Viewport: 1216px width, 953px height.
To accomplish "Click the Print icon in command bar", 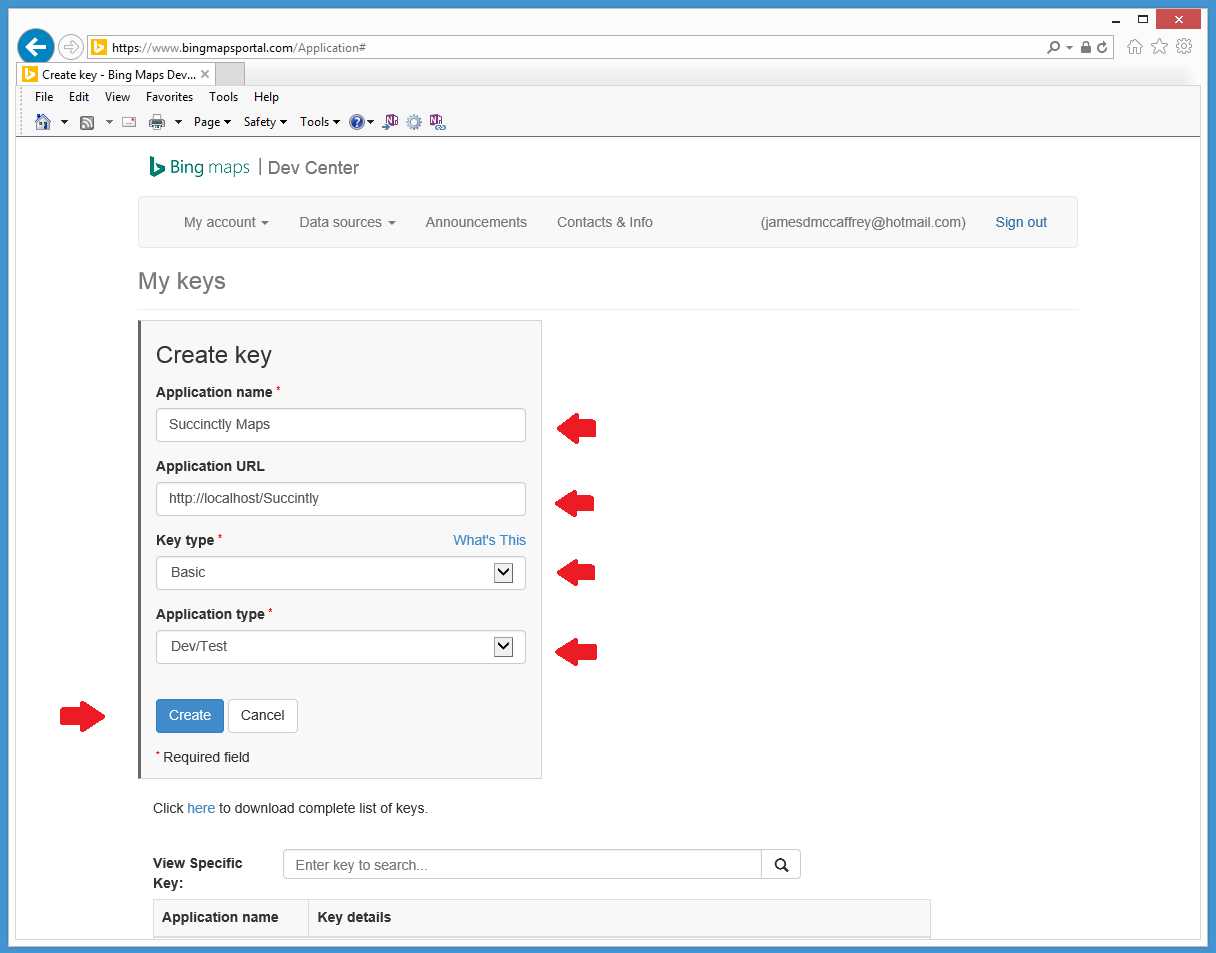I will (x=157, y=122).
